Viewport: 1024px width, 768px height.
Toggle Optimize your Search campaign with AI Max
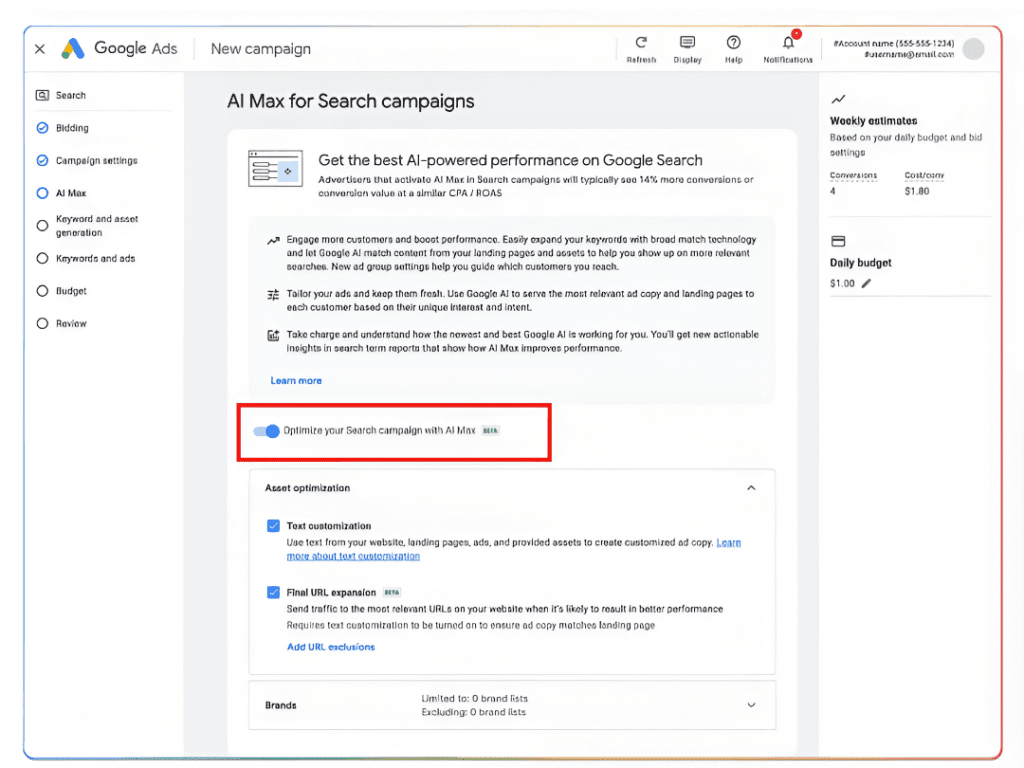[x=266, y=431]
